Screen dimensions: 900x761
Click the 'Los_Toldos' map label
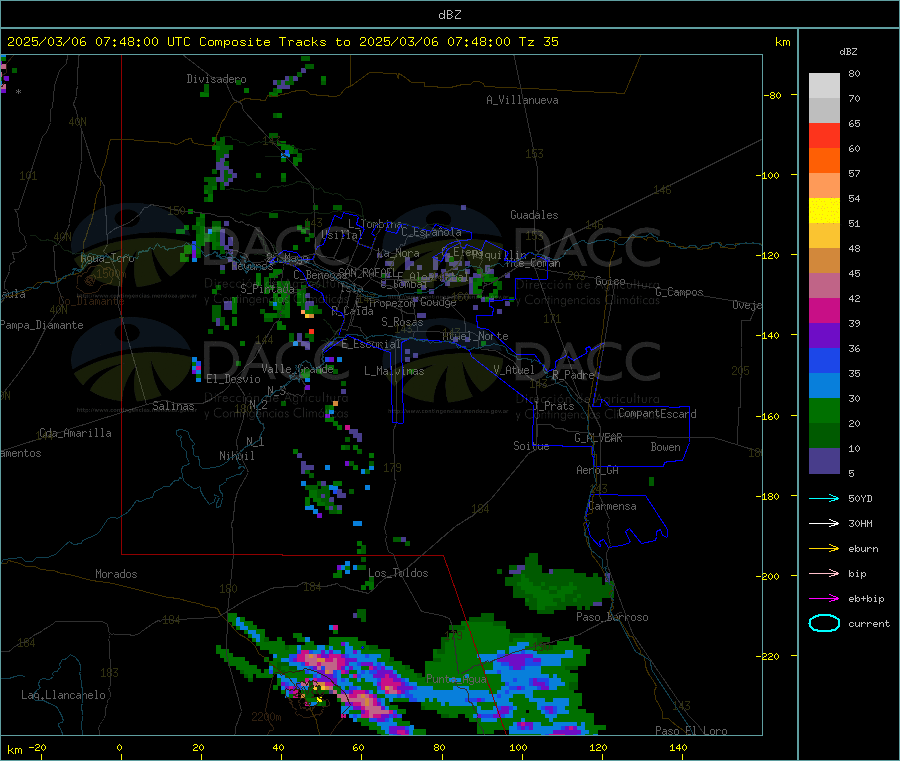(398, 573)
